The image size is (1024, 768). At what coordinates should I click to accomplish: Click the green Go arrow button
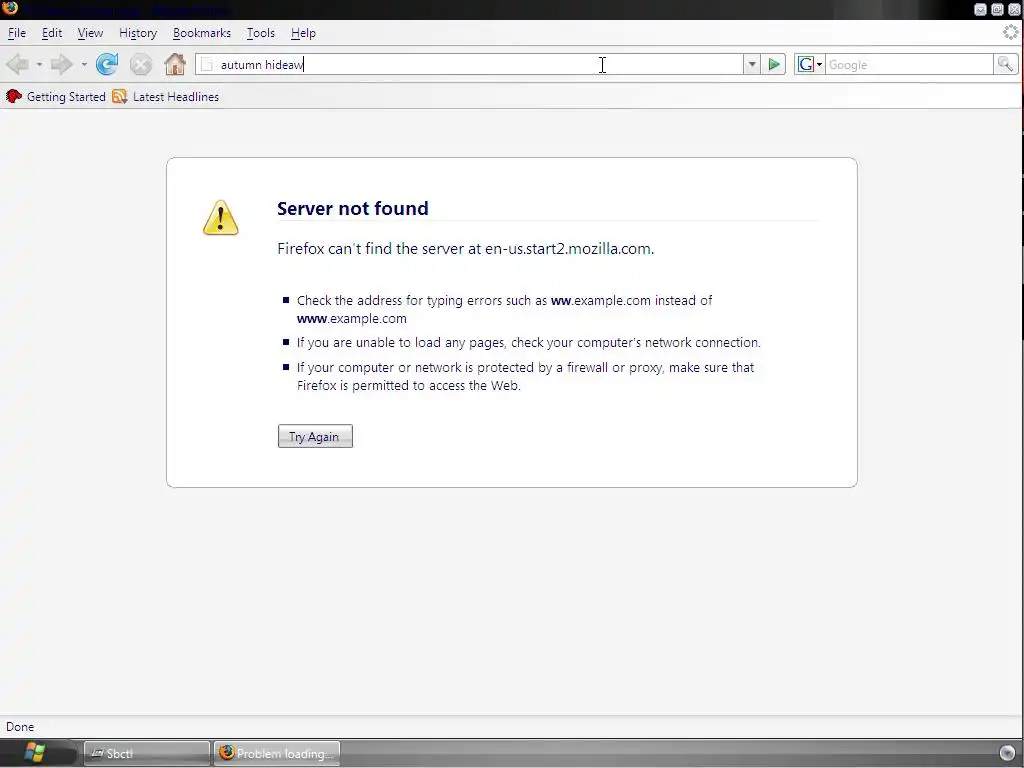774,65
